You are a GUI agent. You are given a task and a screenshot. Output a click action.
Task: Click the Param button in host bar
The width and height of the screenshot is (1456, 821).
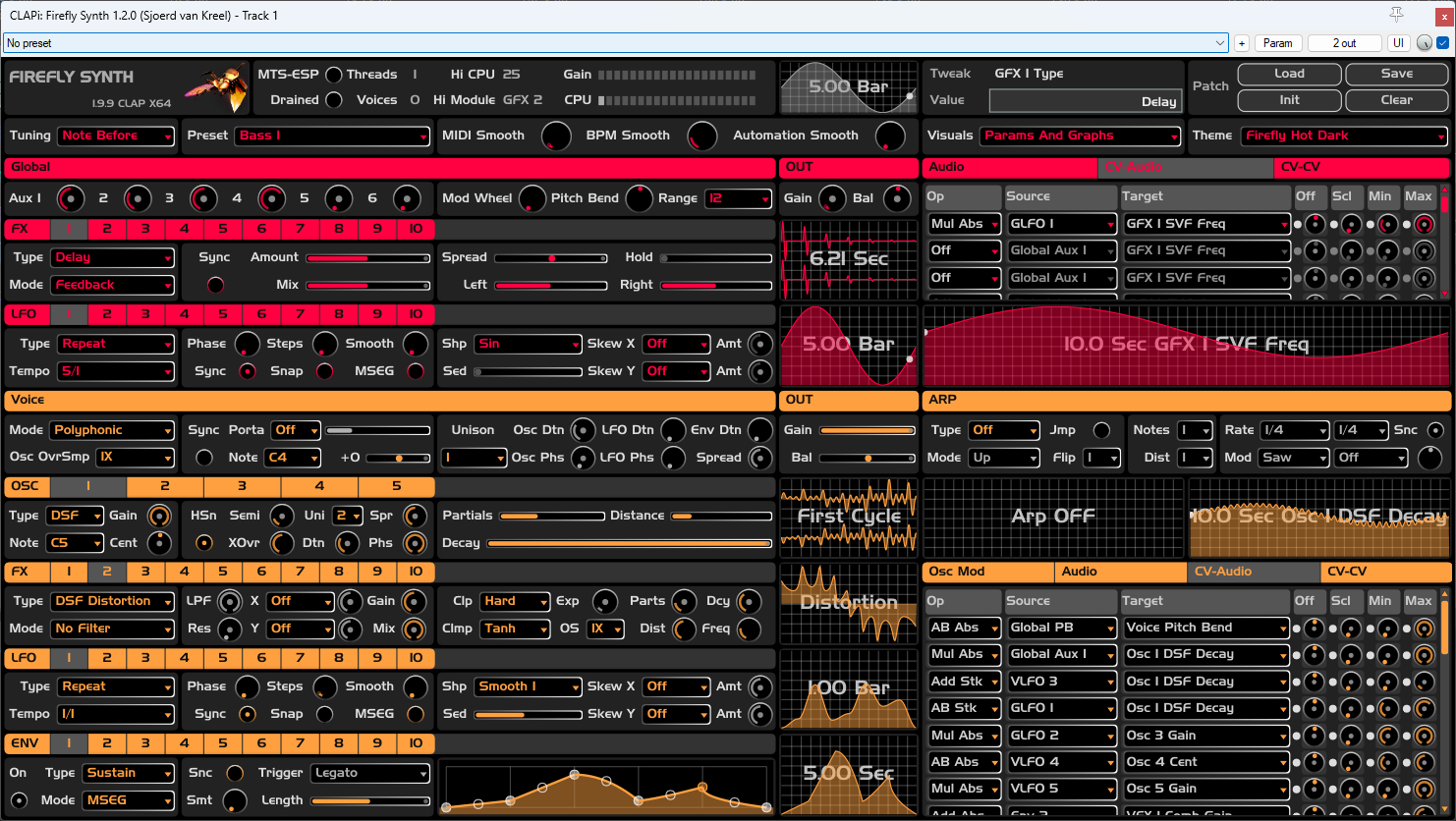click(1277, 43)
